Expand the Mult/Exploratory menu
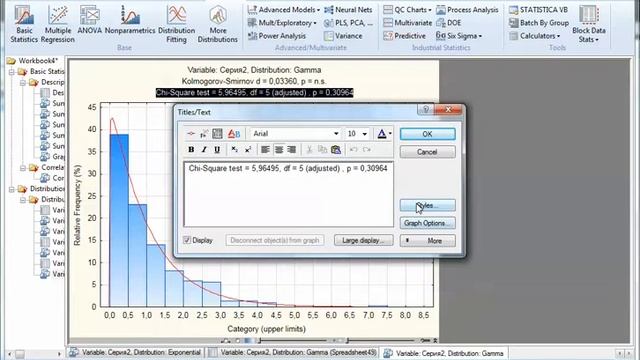This screenshot has width=640, height=360. tap(282, 23)
